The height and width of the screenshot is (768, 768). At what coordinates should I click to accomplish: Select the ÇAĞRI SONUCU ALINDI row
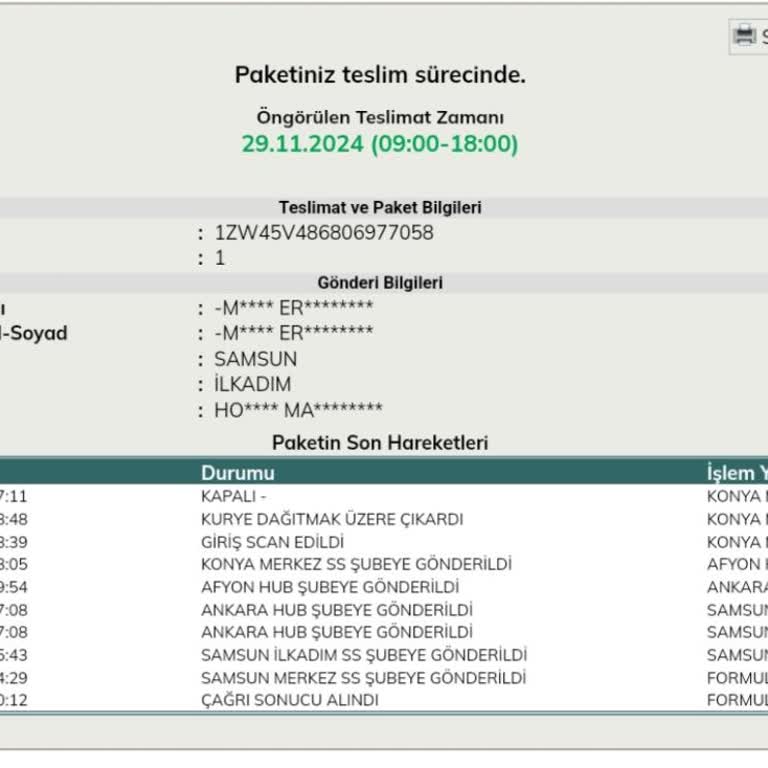pos(290,701)
